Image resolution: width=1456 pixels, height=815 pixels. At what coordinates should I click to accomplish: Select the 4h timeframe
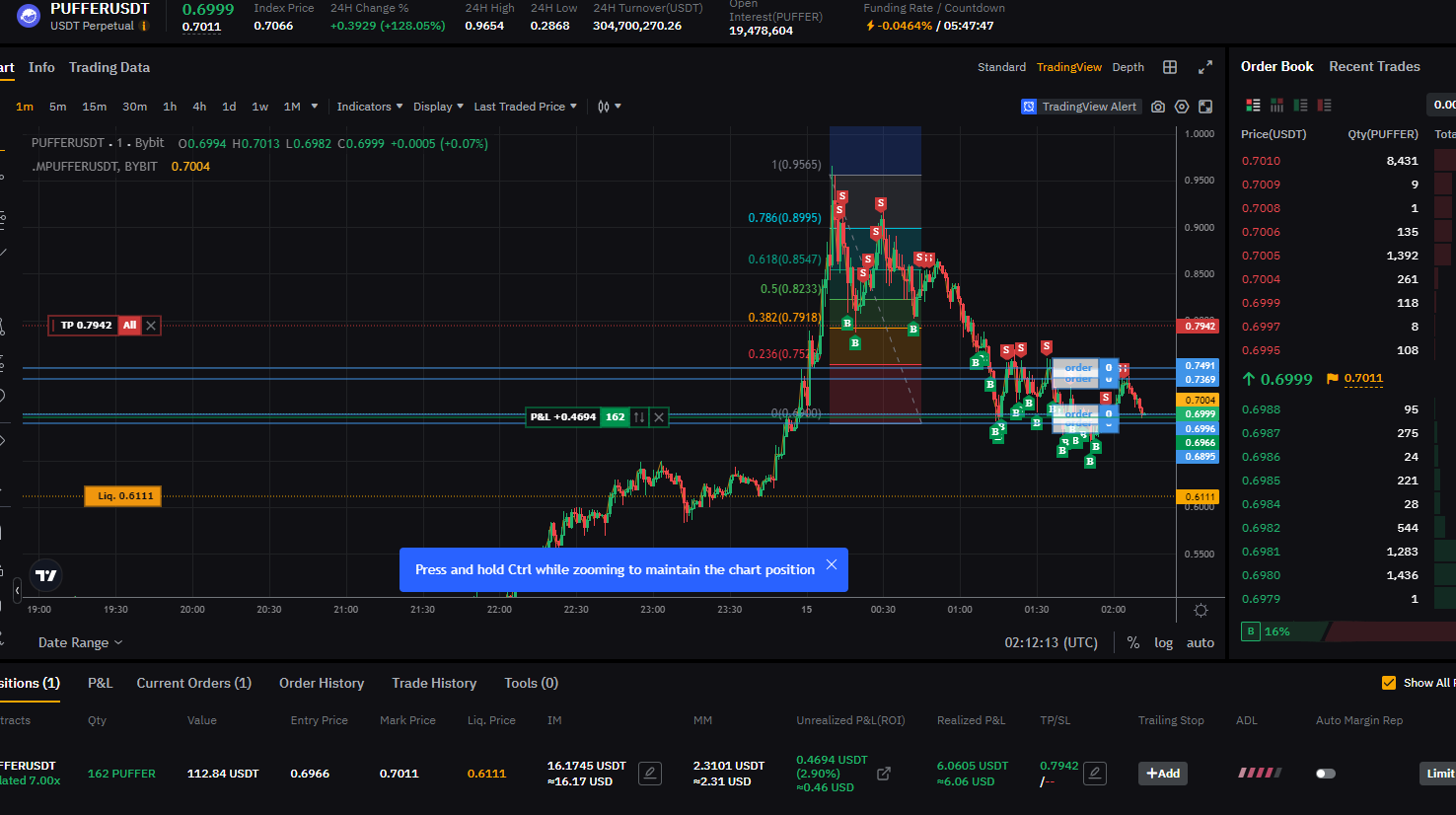coord(199,107)
